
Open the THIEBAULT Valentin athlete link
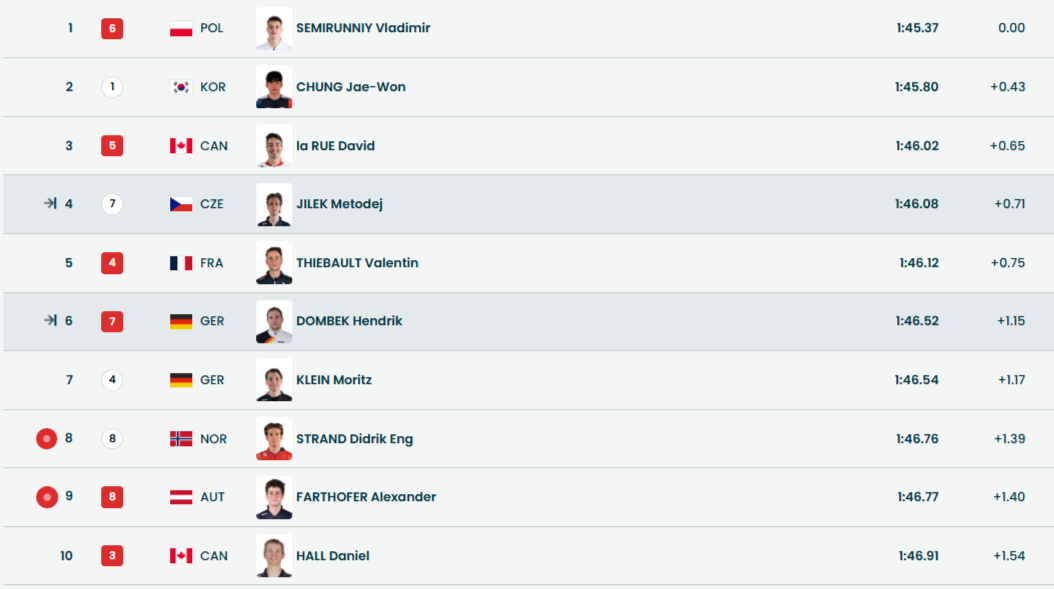point(357,263)
